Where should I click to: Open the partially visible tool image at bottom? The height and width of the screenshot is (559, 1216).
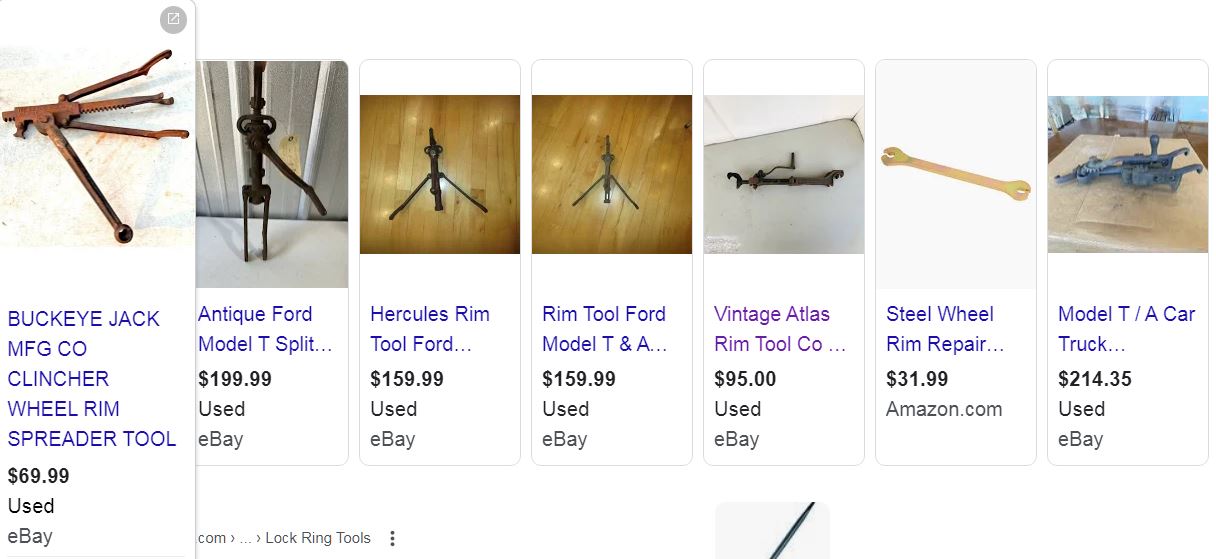pyautogui.click(x=772, y=532)
